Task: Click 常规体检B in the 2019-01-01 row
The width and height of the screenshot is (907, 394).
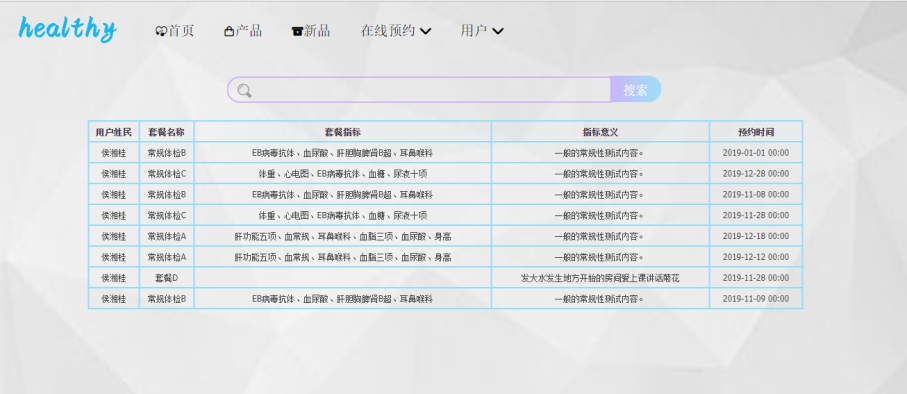Action: click(x=167, y=153)
